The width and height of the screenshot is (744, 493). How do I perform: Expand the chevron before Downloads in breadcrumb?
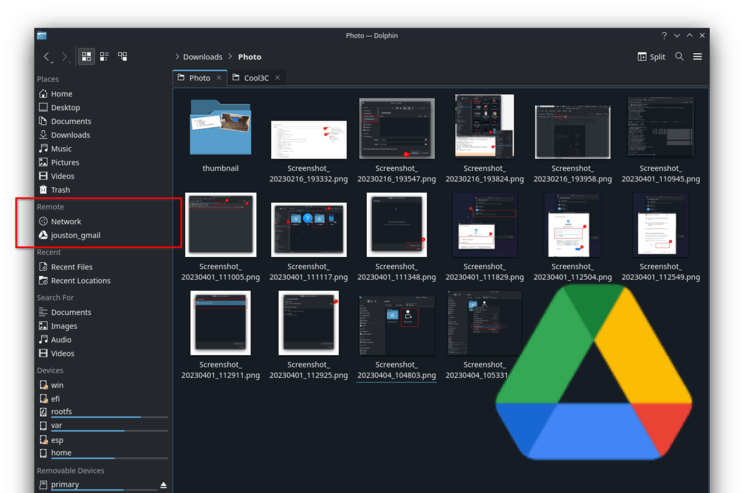click(x=177, y=57)
